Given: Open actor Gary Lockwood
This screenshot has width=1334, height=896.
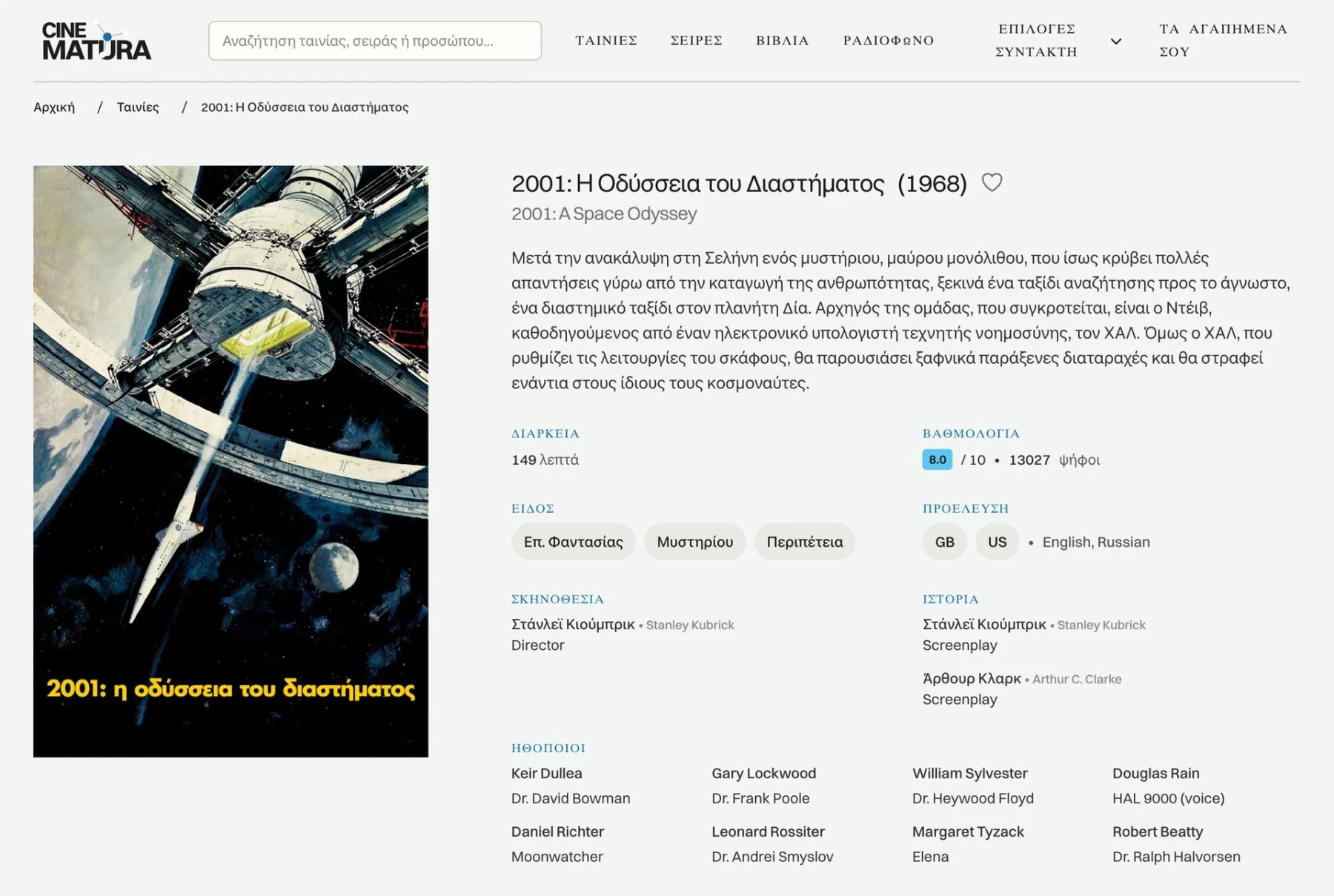Looking at the screenshot, I should tap(764, 773).
